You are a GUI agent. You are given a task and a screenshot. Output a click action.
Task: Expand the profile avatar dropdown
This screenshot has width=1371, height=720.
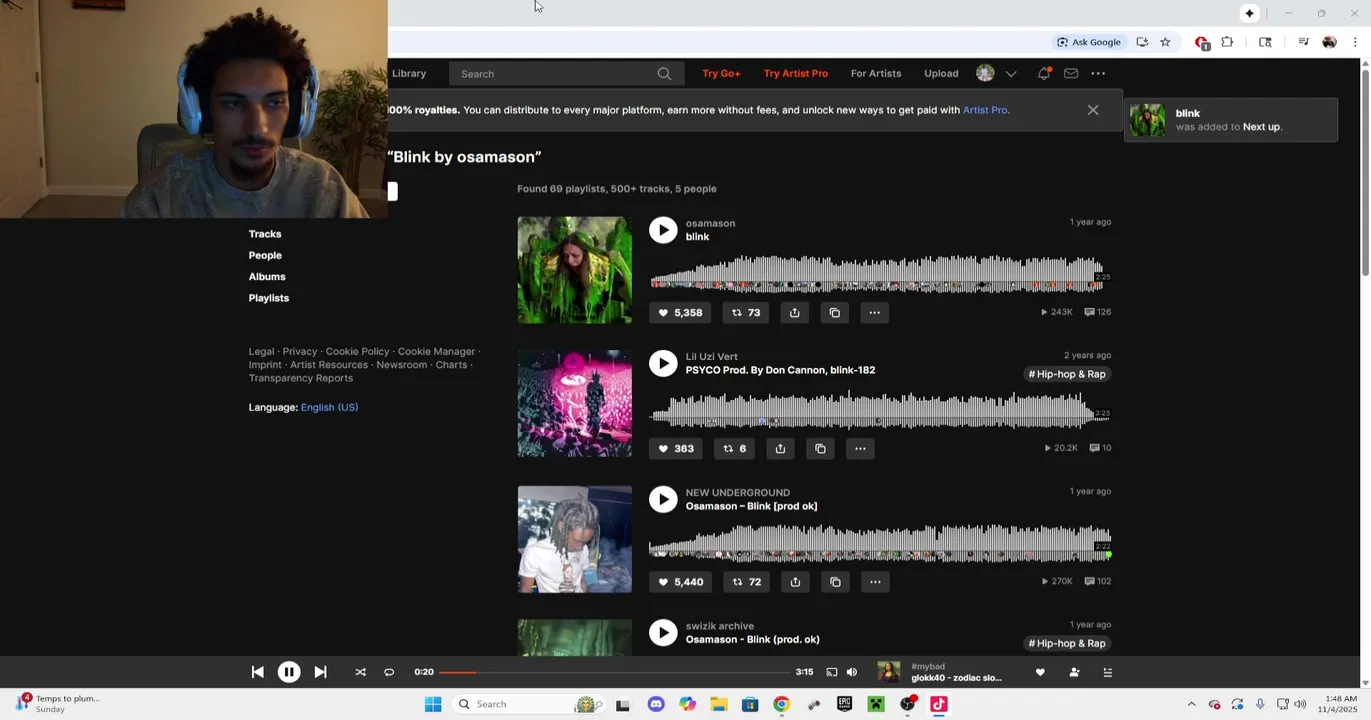pyautogui.click(x=1011, y=73)
